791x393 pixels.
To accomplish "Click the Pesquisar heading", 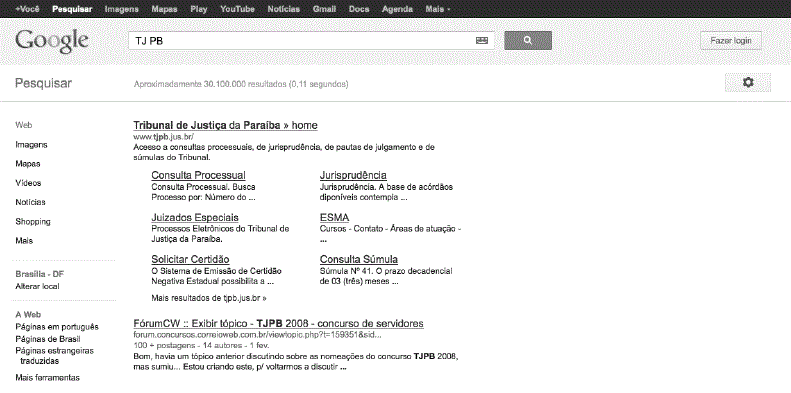I will pyautogui.click(x=43, y=83).
